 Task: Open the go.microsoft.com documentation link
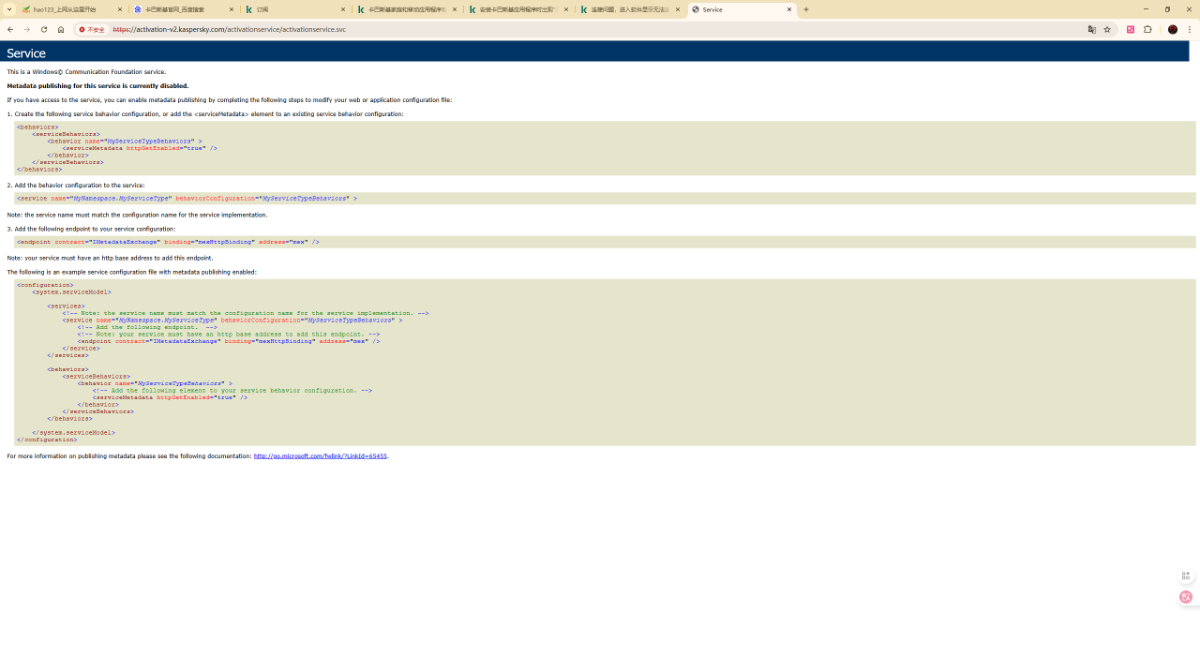(320, 456)
